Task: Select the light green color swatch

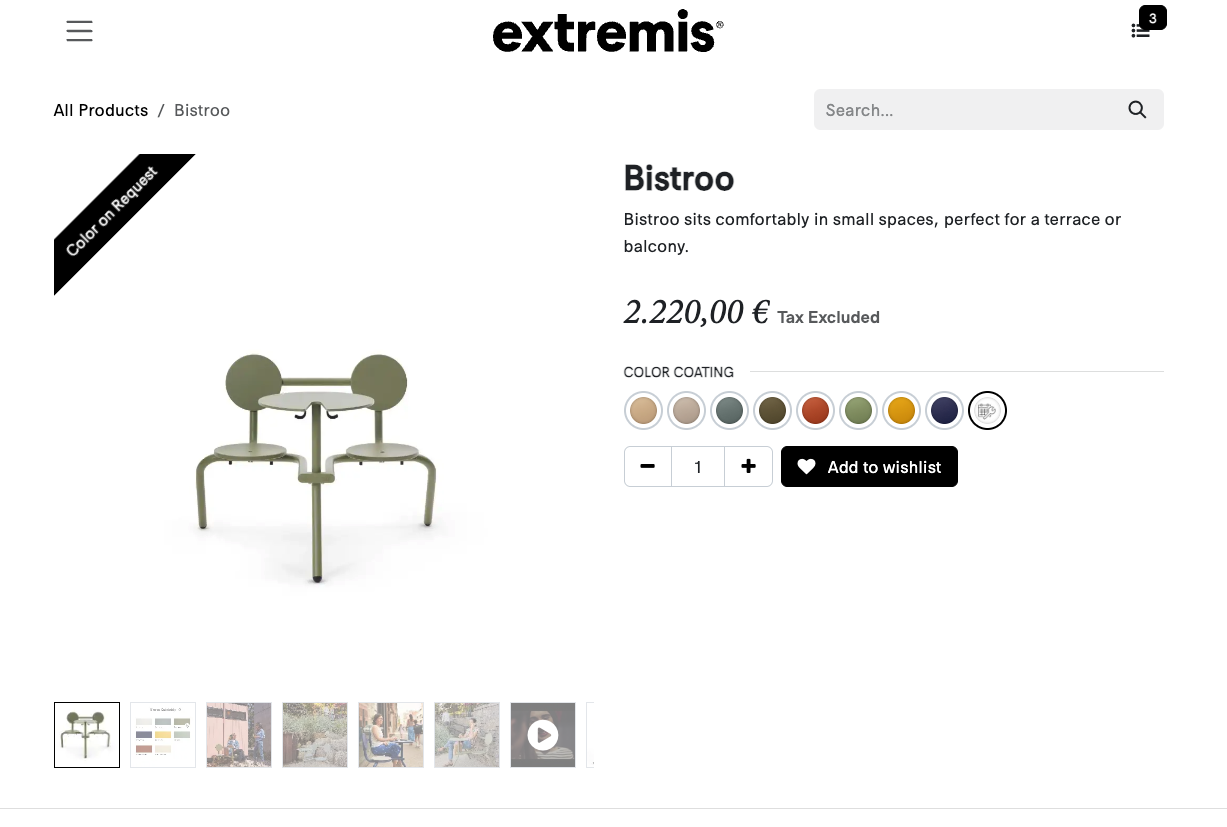Action: pyautogui.click(x=859, y=410)
